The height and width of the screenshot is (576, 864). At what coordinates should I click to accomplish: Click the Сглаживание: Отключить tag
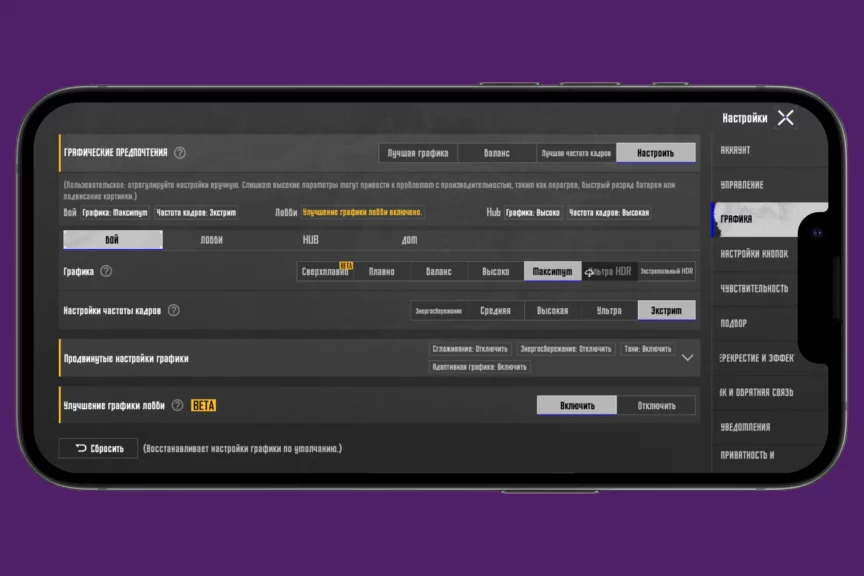tap(471, 349)
